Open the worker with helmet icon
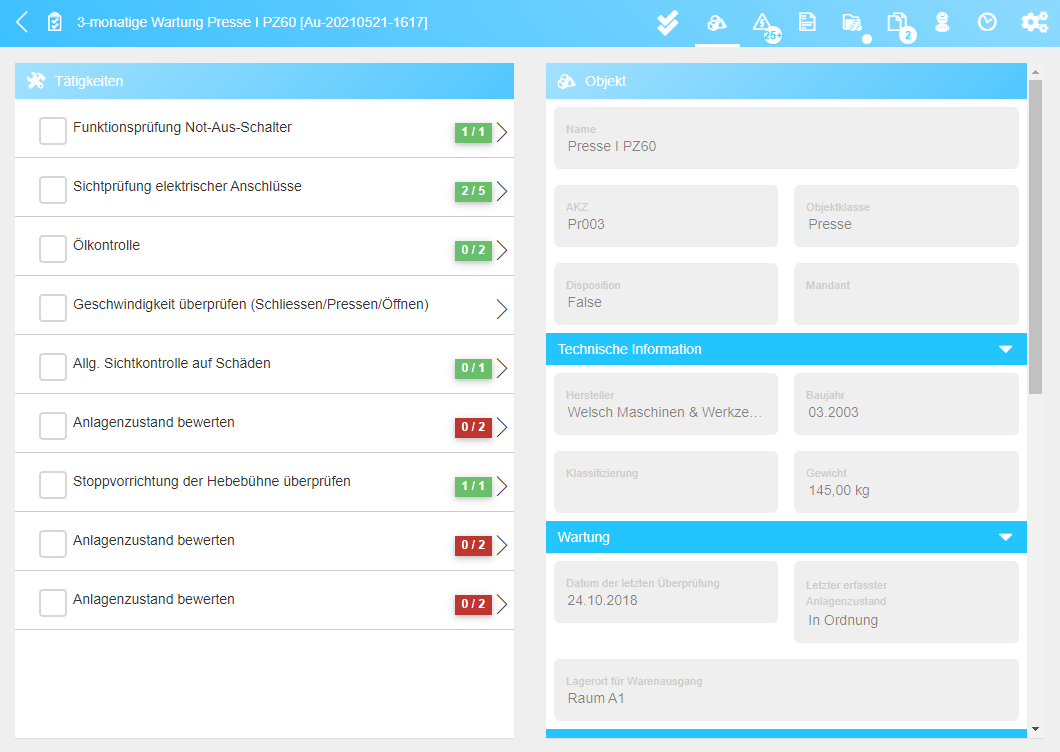This screenshot has height=752, width=1060. click(942, 22)
